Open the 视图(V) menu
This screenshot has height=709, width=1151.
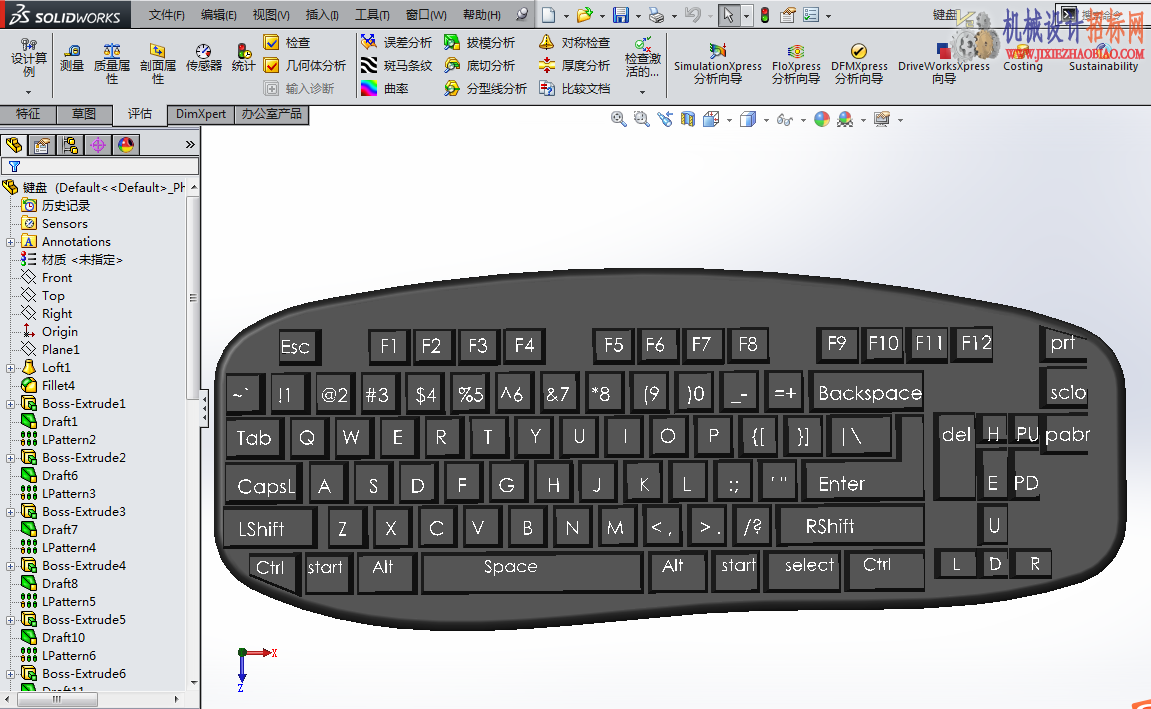(x=271, y=15)
